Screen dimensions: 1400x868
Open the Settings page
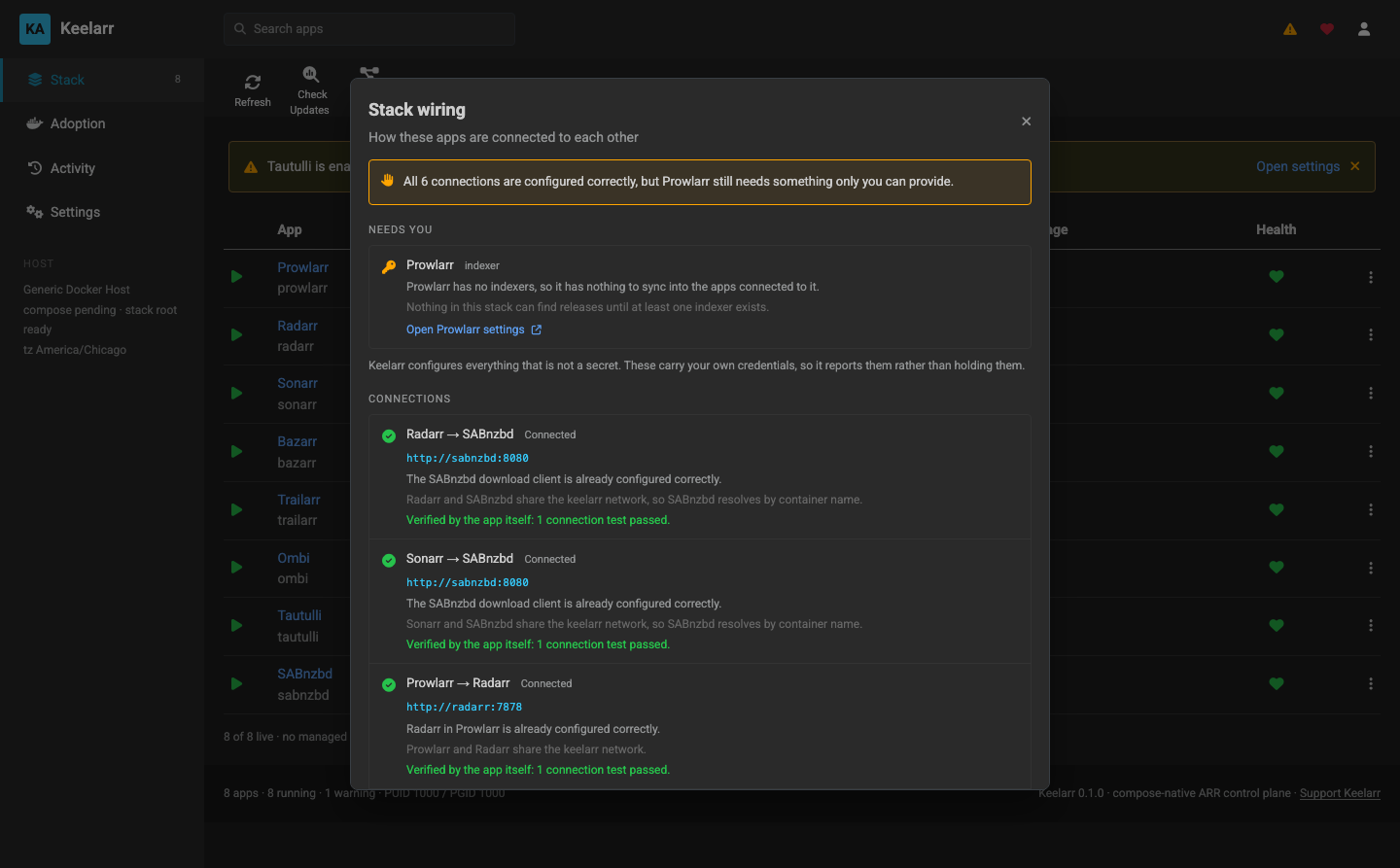point(103,212)
